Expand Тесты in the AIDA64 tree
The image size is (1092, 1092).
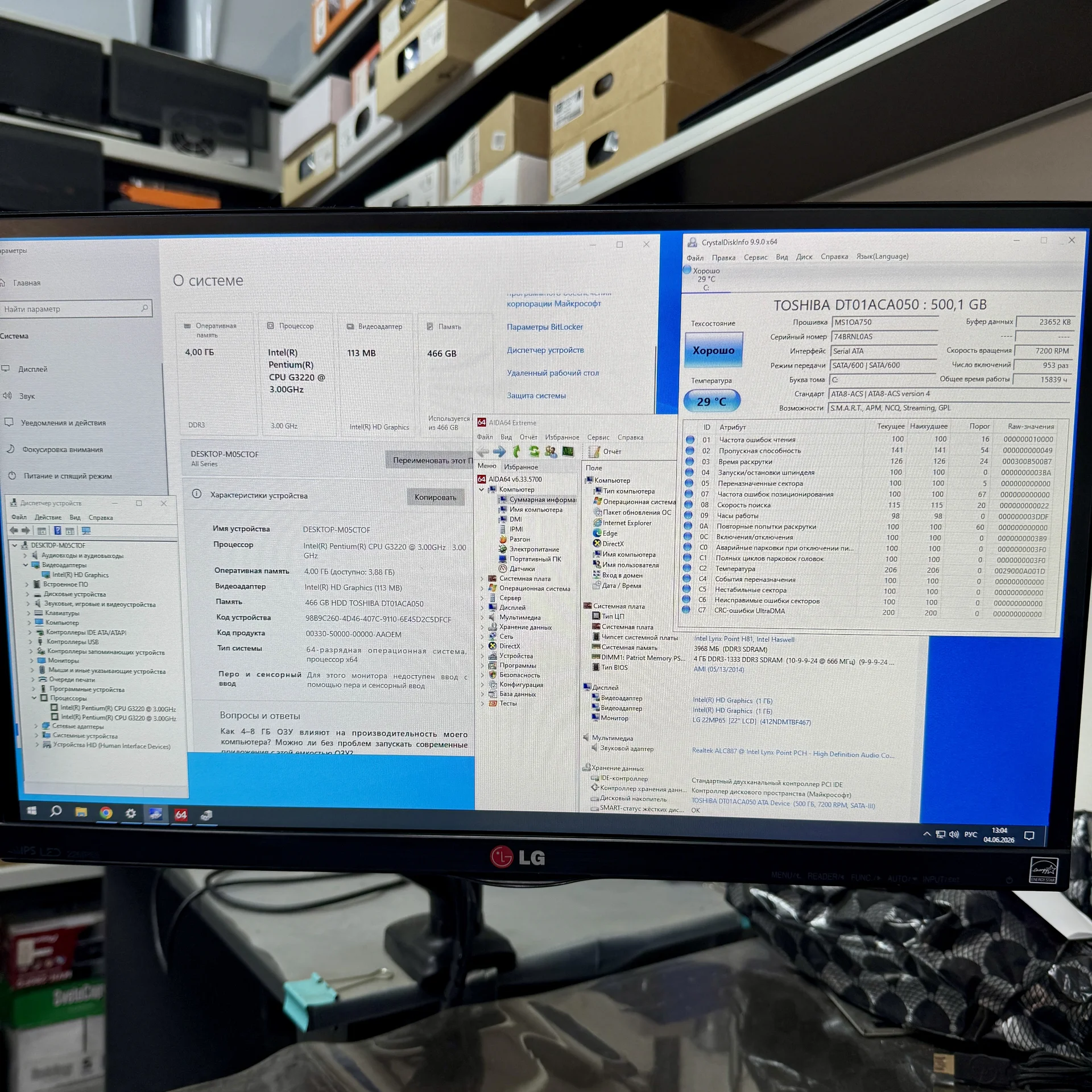482,704
